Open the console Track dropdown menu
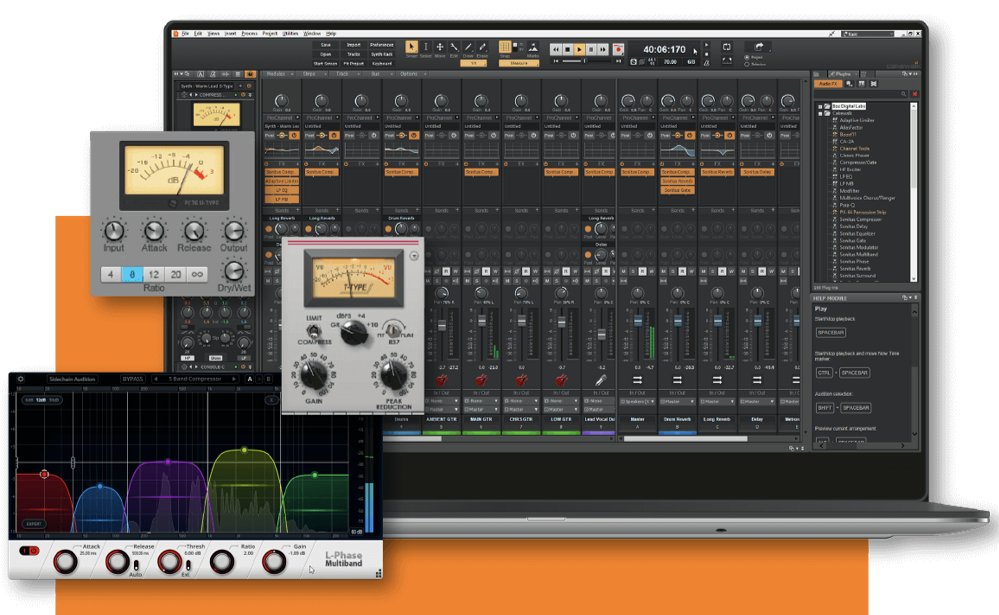 coord(345,74)
